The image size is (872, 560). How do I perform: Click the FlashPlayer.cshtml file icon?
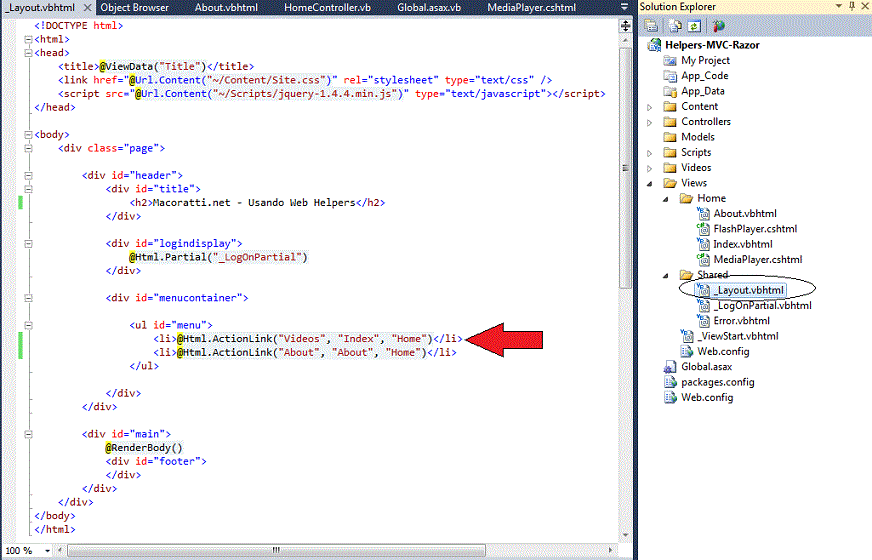(703, 229)
